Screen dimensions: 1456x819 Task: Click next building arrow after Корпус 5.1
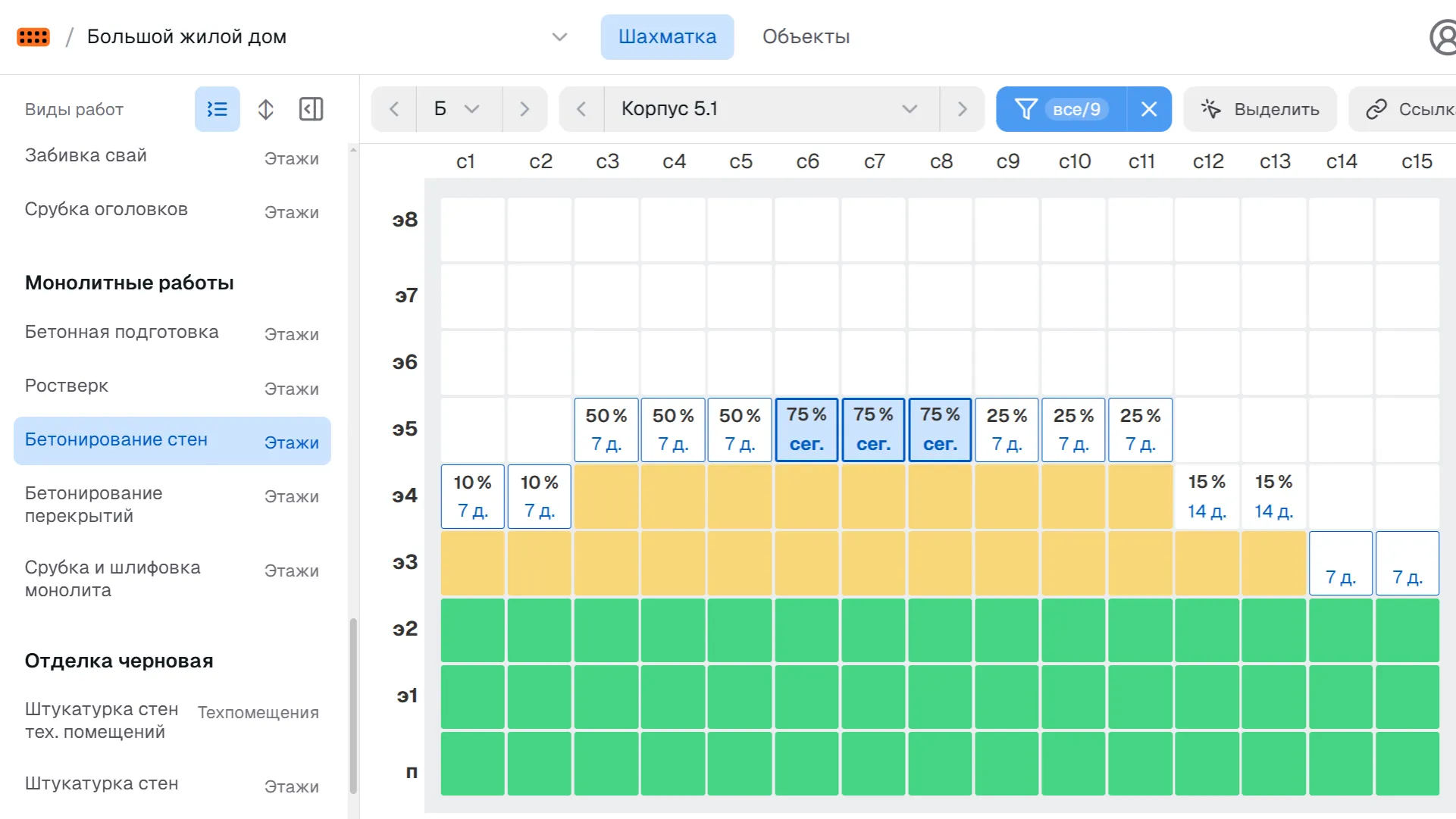pos(962,109)
